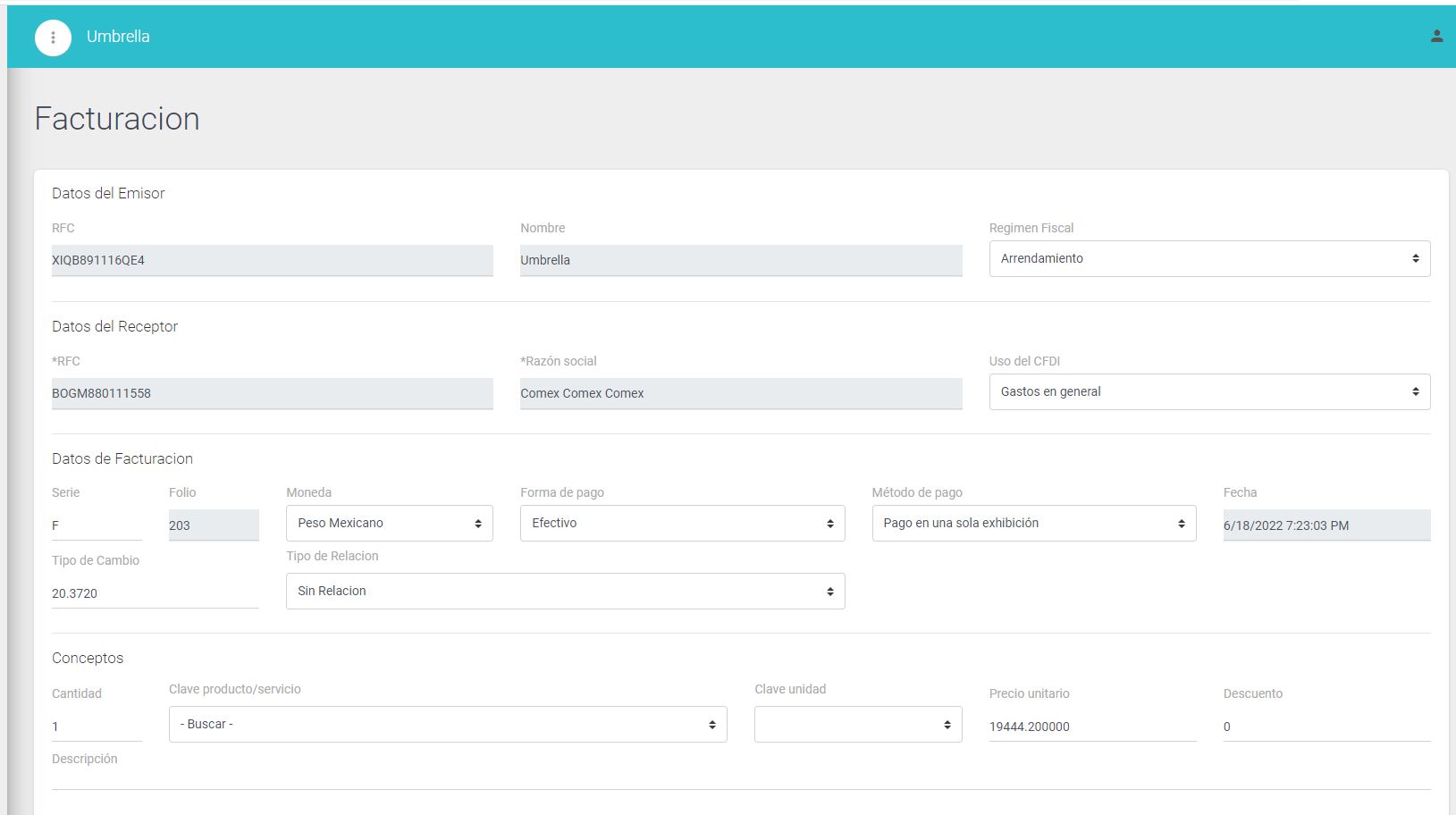The image size is (1456, 815).
Task: Click the Serie input field
Action: click(x=97, y=525)
